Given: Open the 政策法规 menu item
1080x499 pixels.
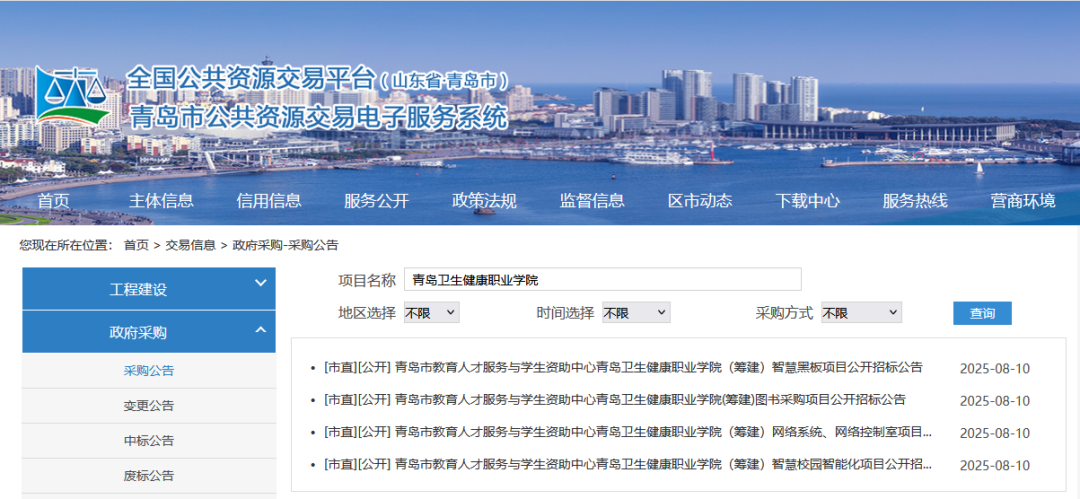Looking at the screenshot, I should (484, 201).
